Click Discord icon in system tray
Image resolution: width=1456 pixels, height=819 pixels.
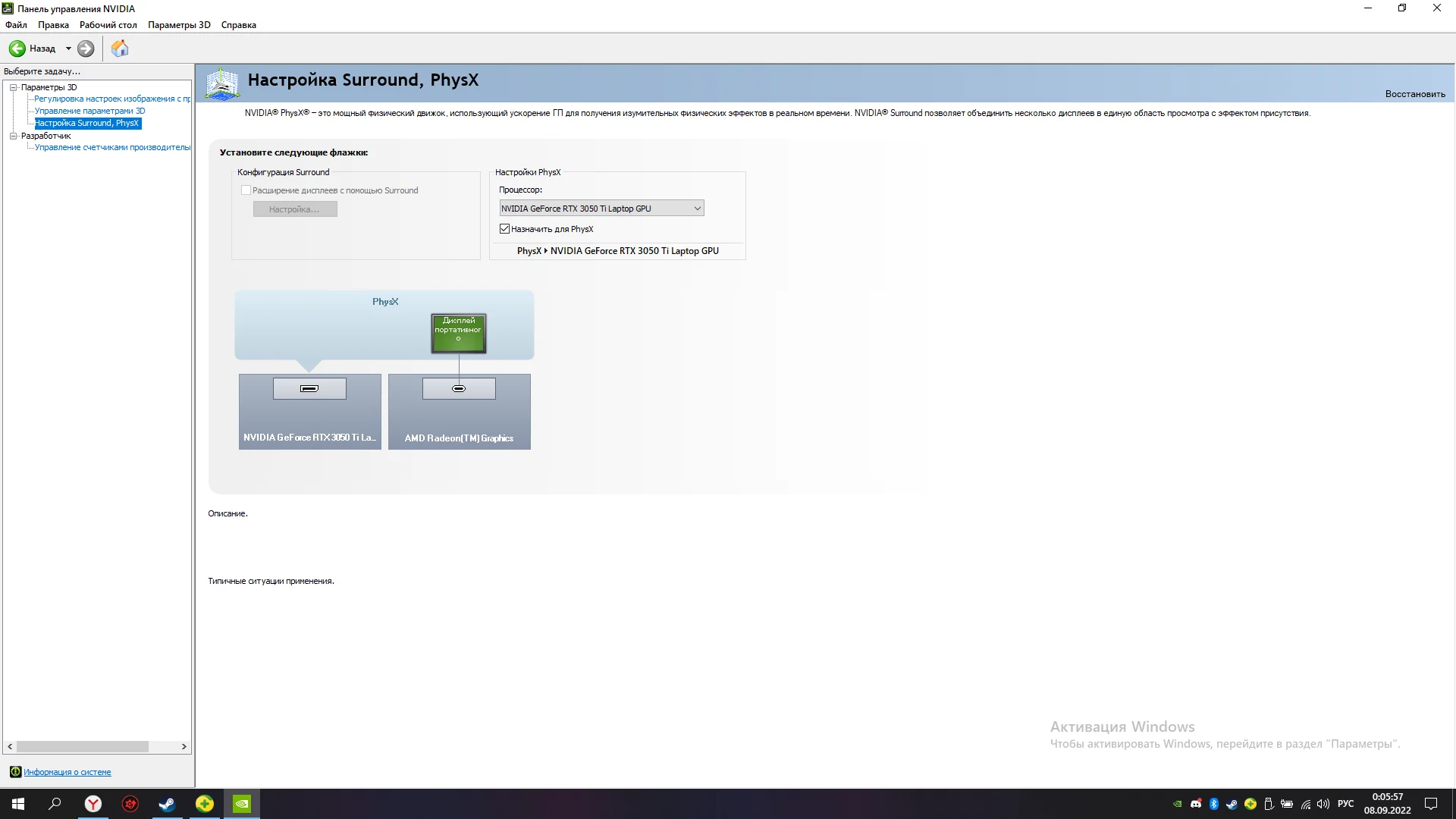(x=1196, y=804)
